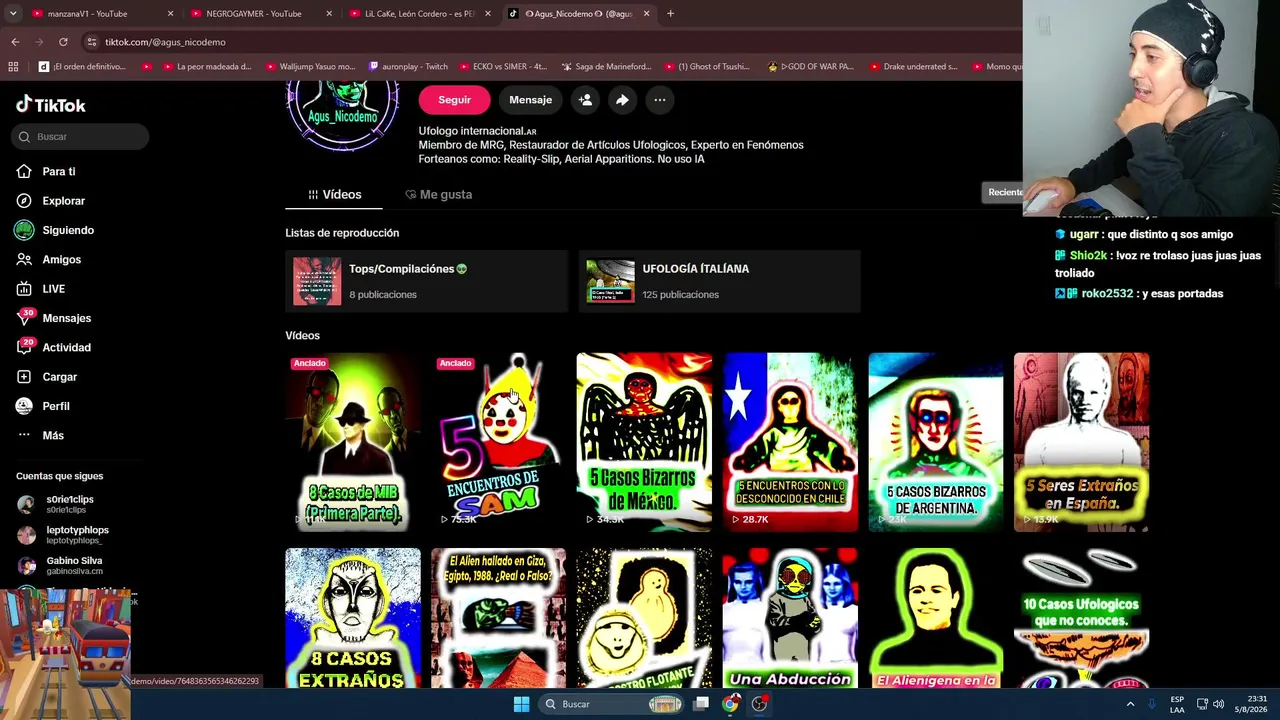Open Tops/Compilaciónes playlist
1280x720 pixels.
click(x=426, y=281)
